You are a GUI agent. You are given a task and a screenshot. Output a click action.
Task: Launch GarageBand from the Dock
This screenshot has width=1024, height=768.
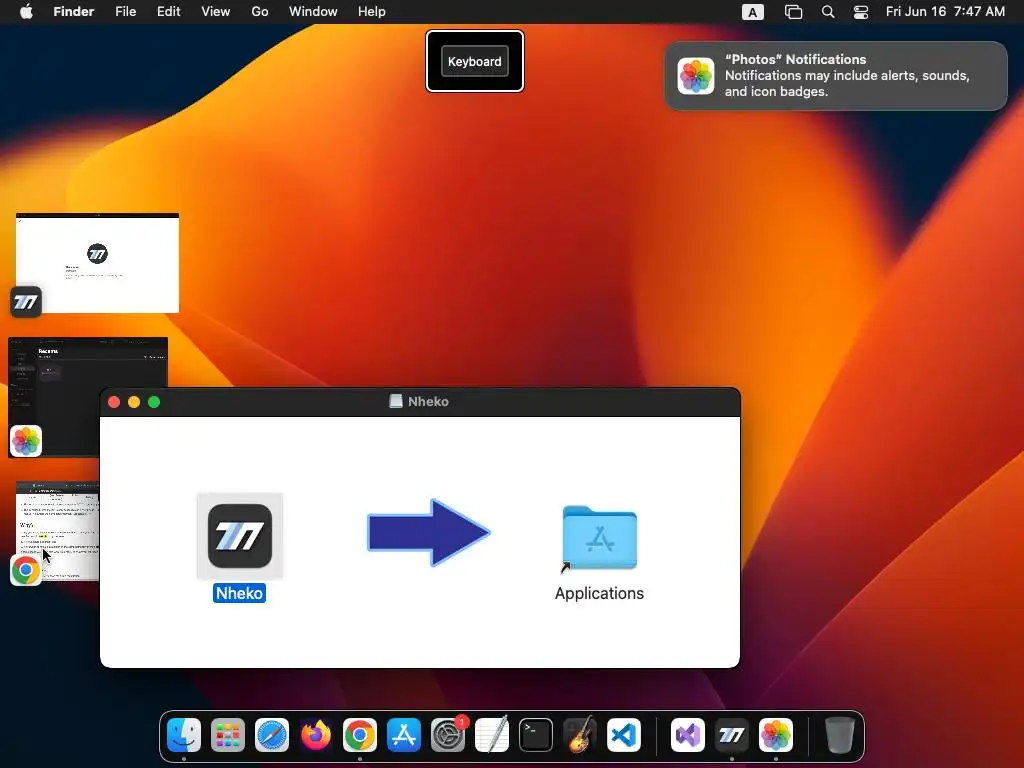[580, 735]
